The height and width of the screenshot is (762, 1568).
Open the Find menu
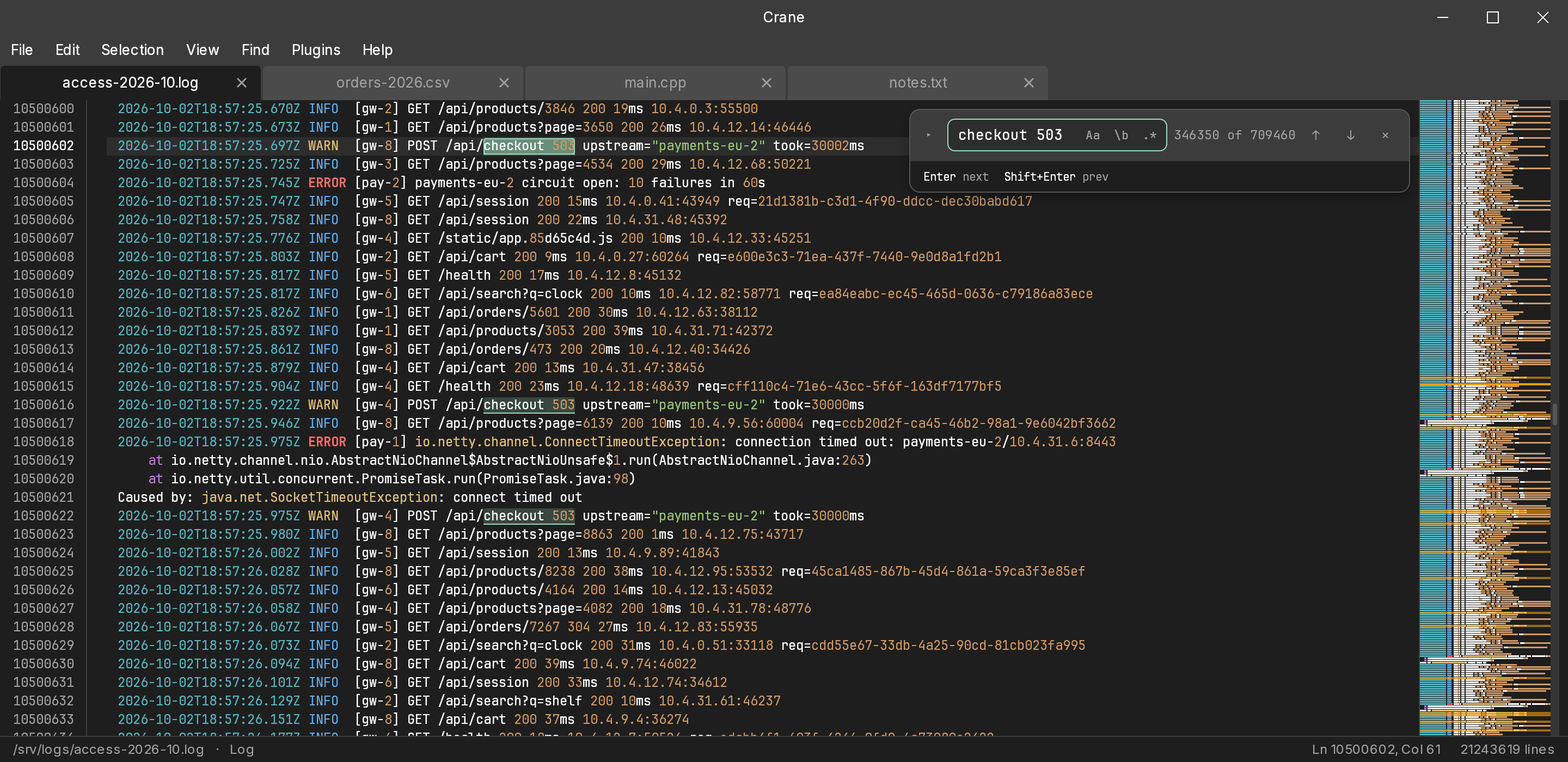pyautogui.click(x=256, y=50)
